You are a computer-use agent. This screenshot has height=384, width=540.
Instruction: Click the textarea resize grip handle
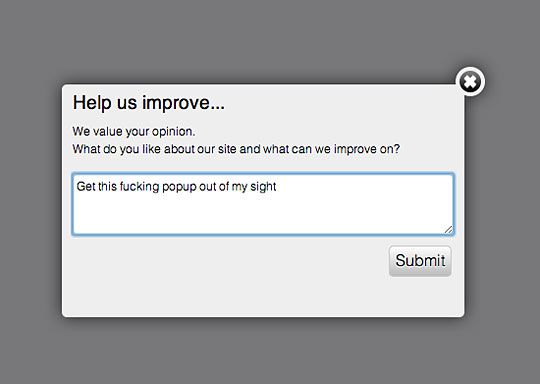click(x=448, y=230)
